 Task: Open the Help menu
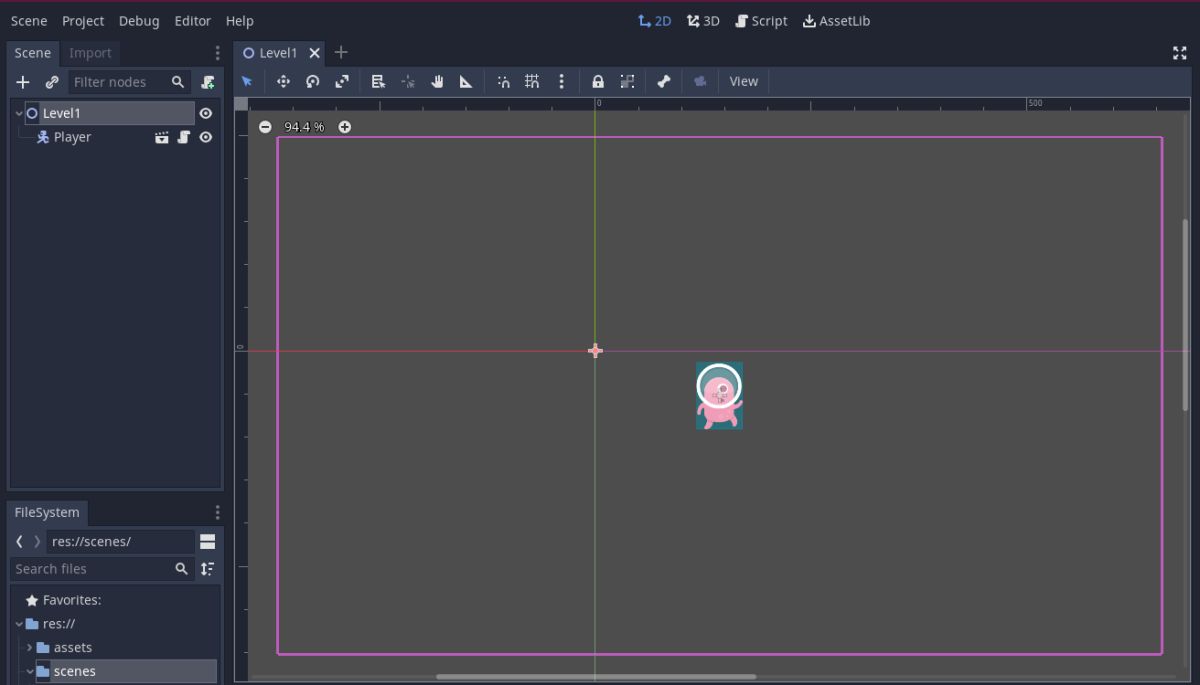point(240,21)
